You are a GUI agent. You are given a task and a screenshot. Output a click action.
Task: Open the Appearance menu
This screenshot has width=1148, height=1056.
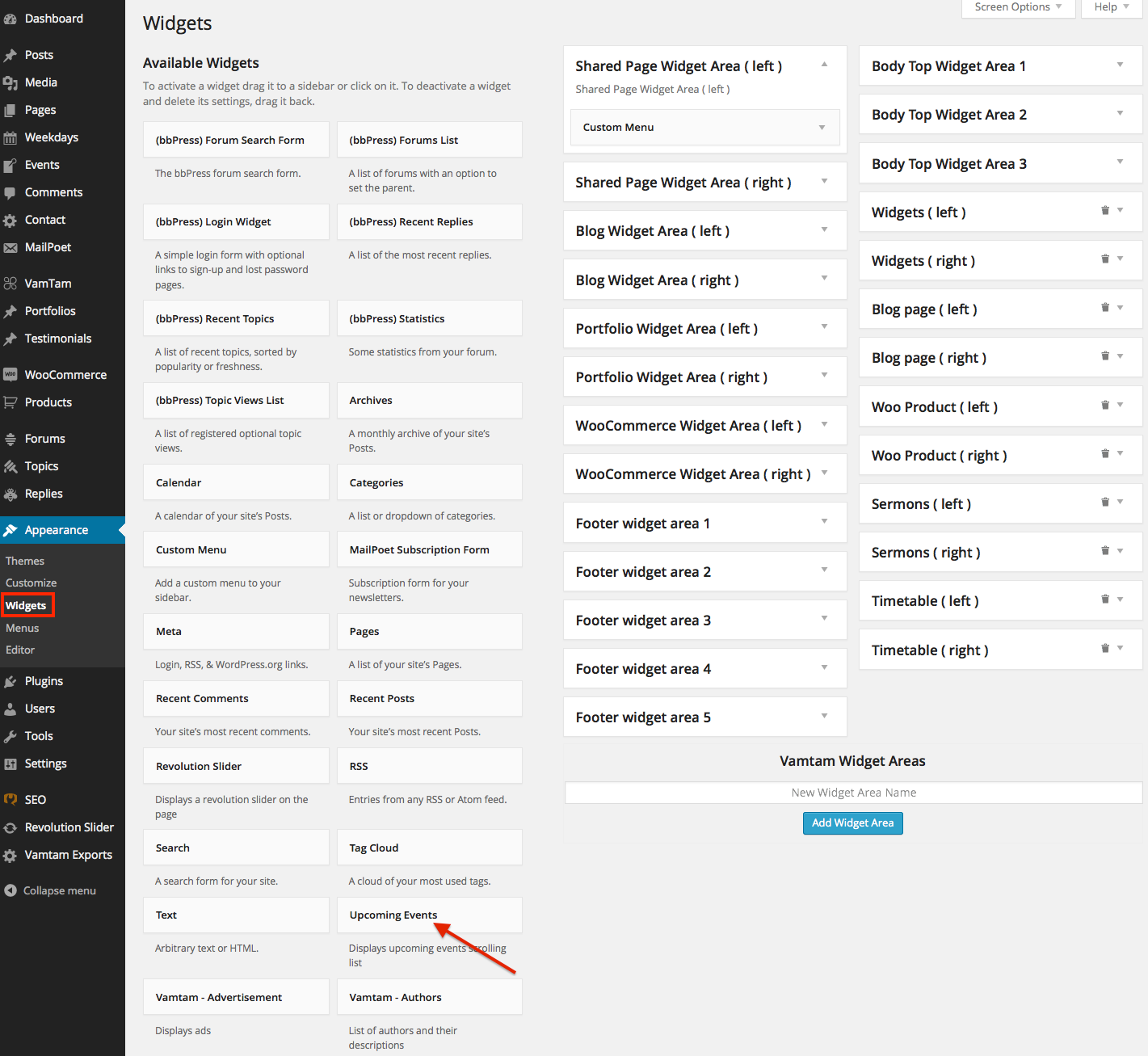tap(62, 530)
